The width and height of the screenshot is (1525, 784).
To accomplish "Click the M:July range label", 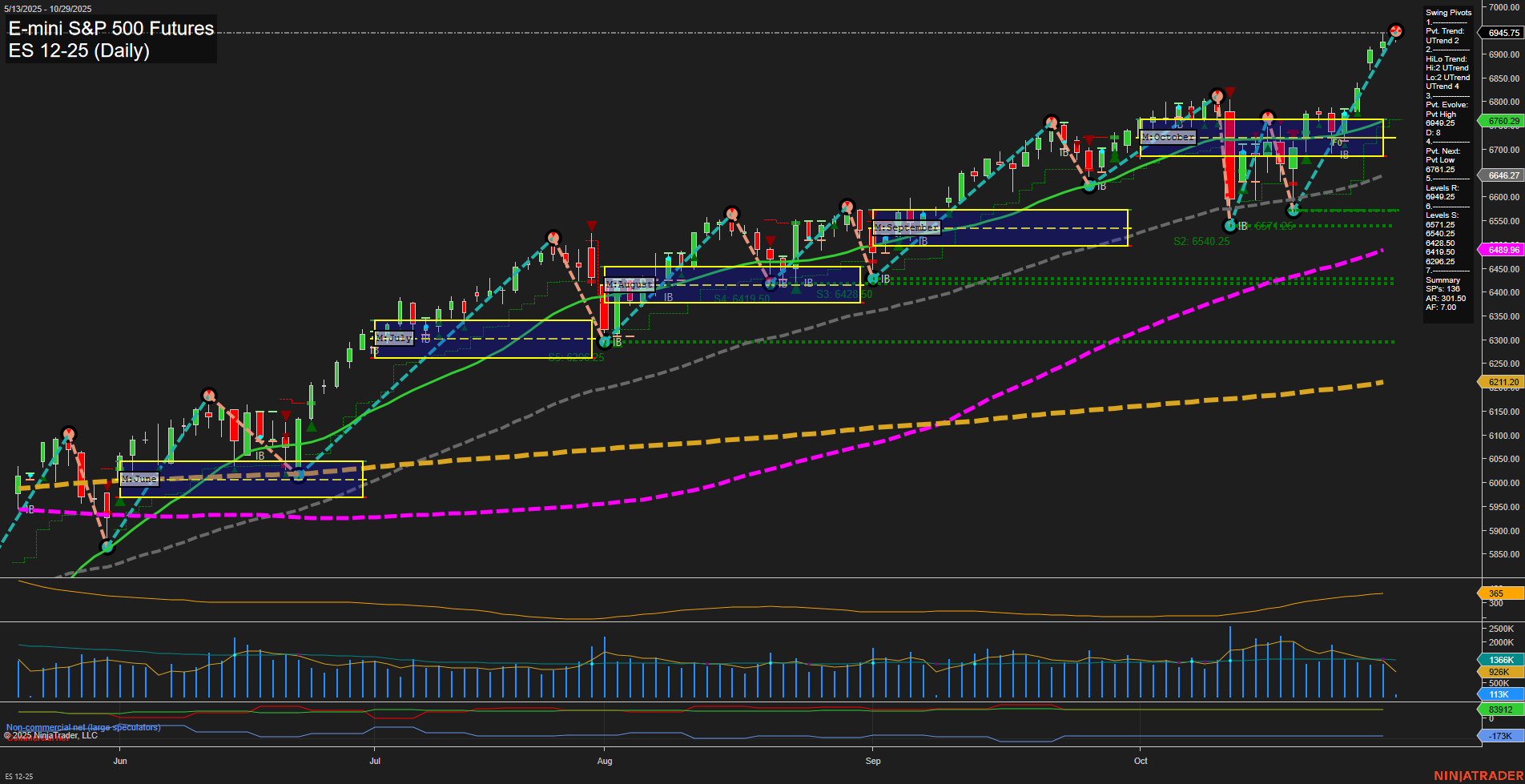I will (396, 338).
